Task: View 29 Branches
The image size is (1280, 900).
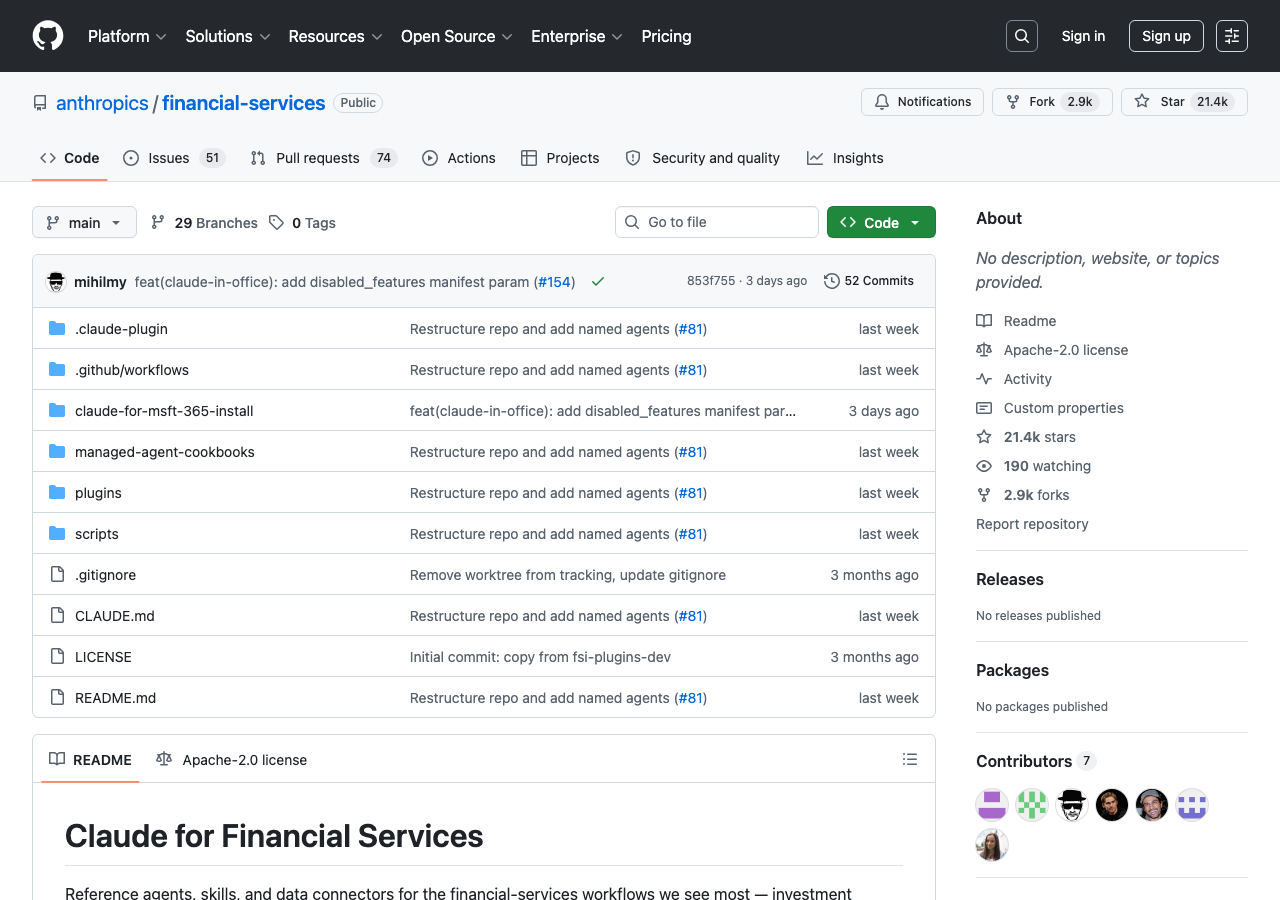Action: [x=204, y=222]
